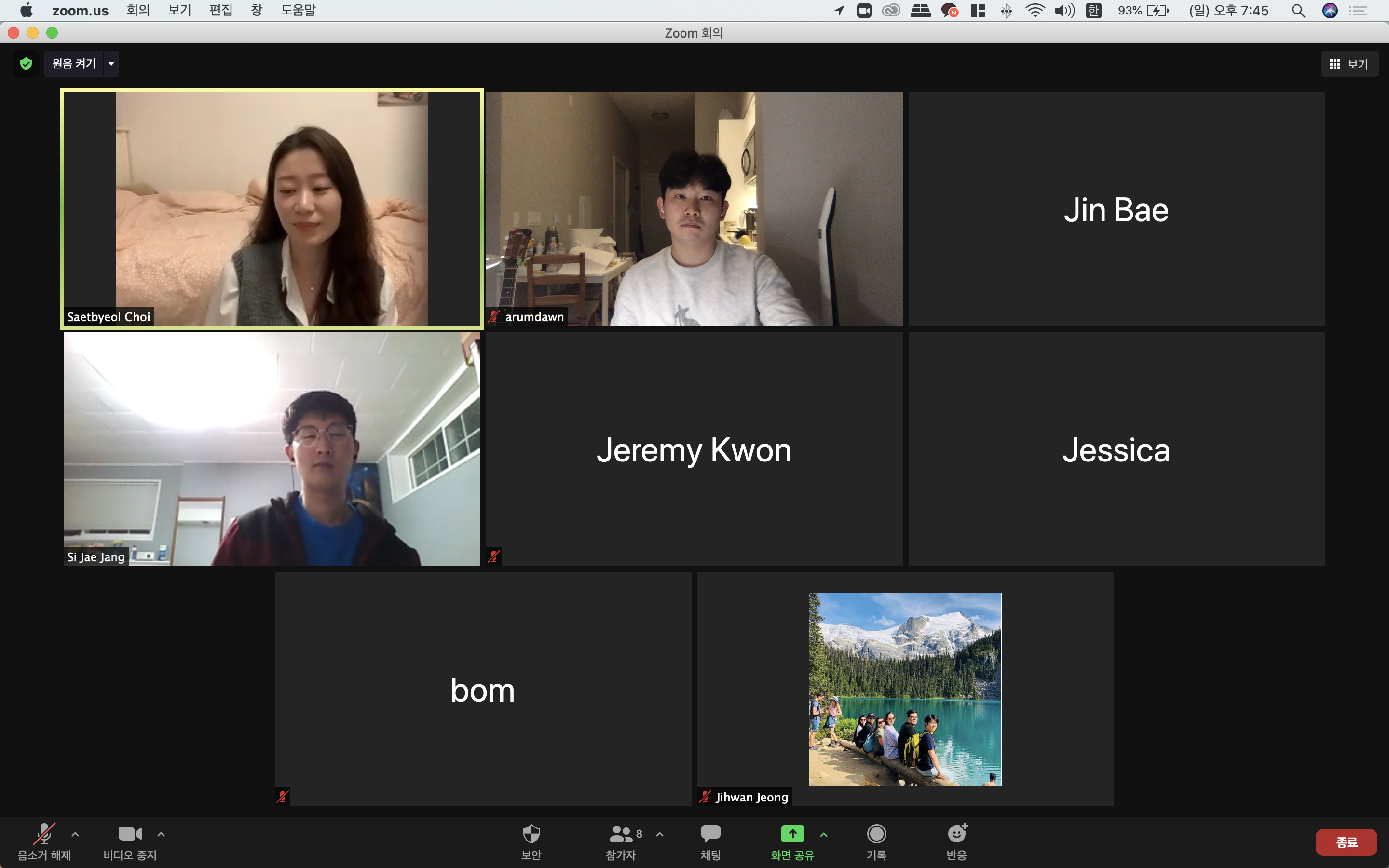Click the Si Jae Jang name label

point(96,557)
